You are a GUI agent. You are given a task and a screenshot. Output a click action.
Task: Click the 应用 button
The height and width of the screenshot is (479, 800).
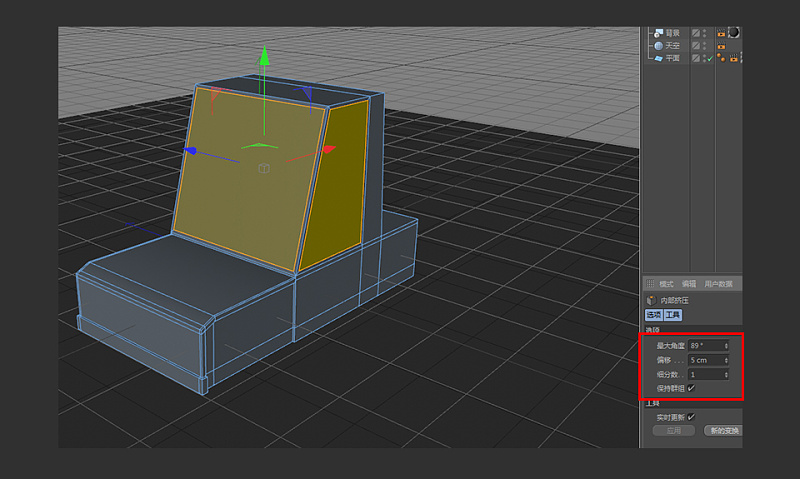pyautogui.click(x=673, y=431)
